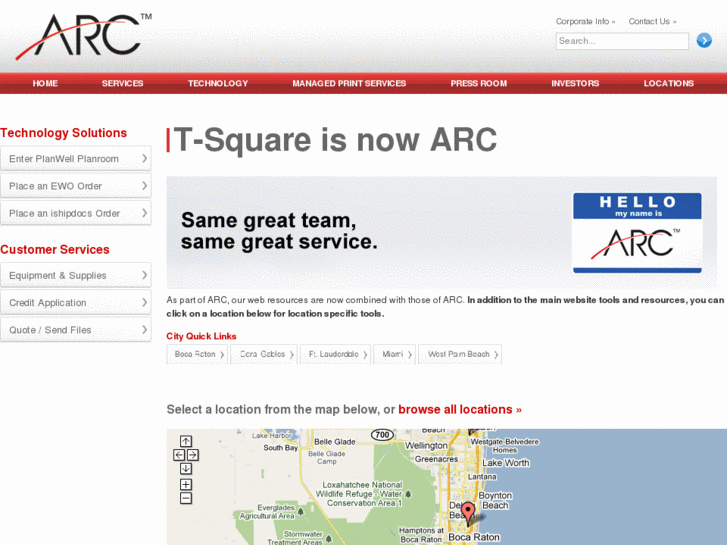
Task: Open the Credit Application link
Action: (76, 303)
